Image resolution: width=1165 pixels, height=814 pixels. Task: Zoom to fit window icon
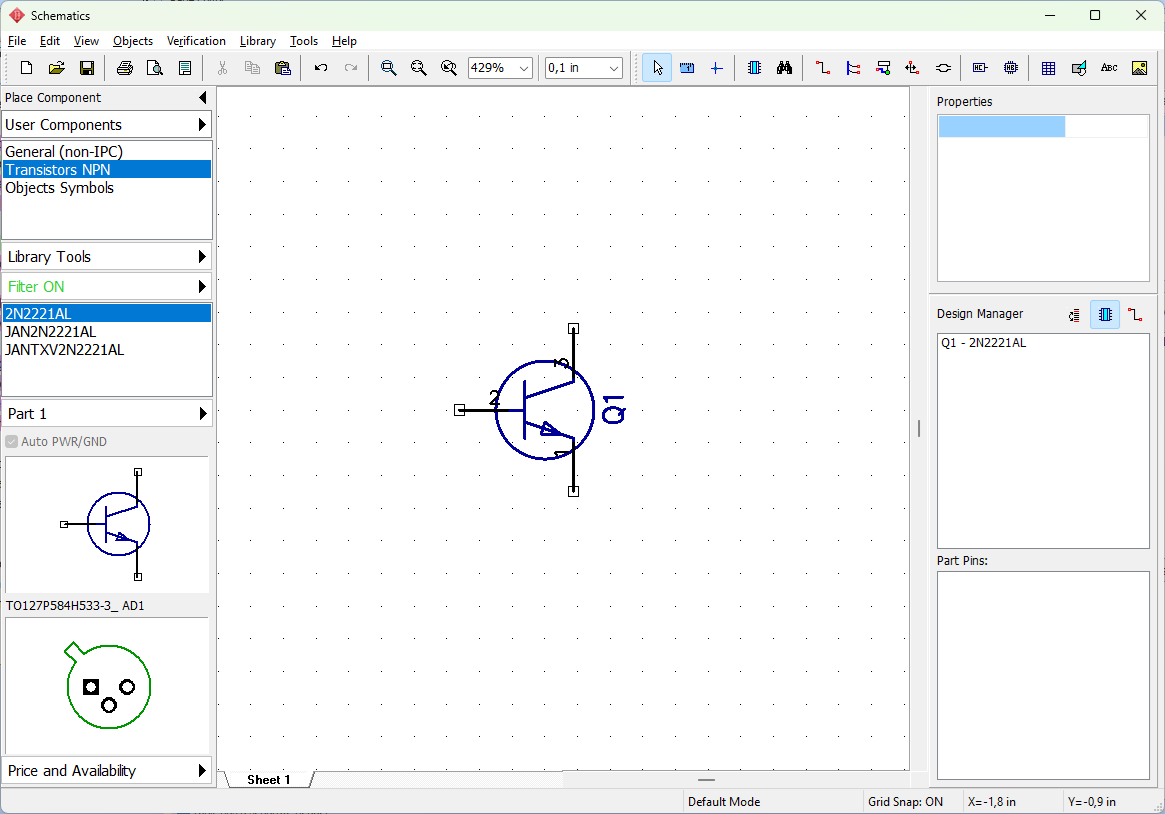[449, 68]
